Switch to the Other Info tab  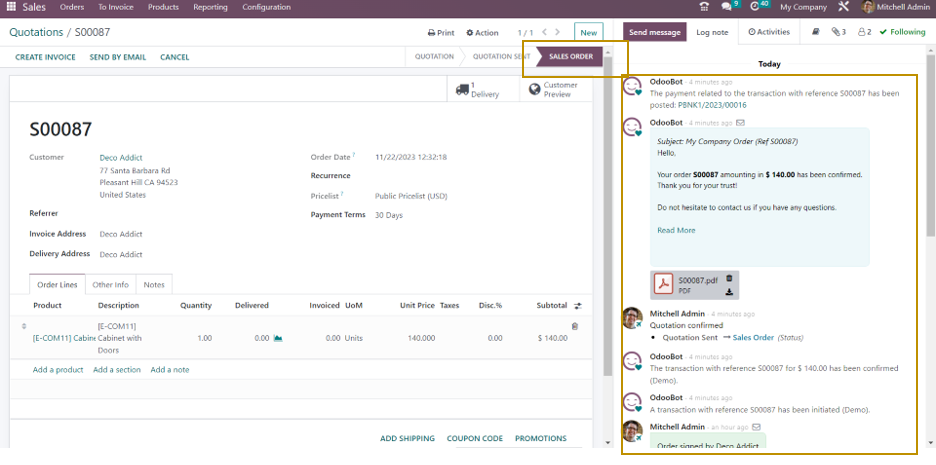pyautogui.click(x=110, y=285)
